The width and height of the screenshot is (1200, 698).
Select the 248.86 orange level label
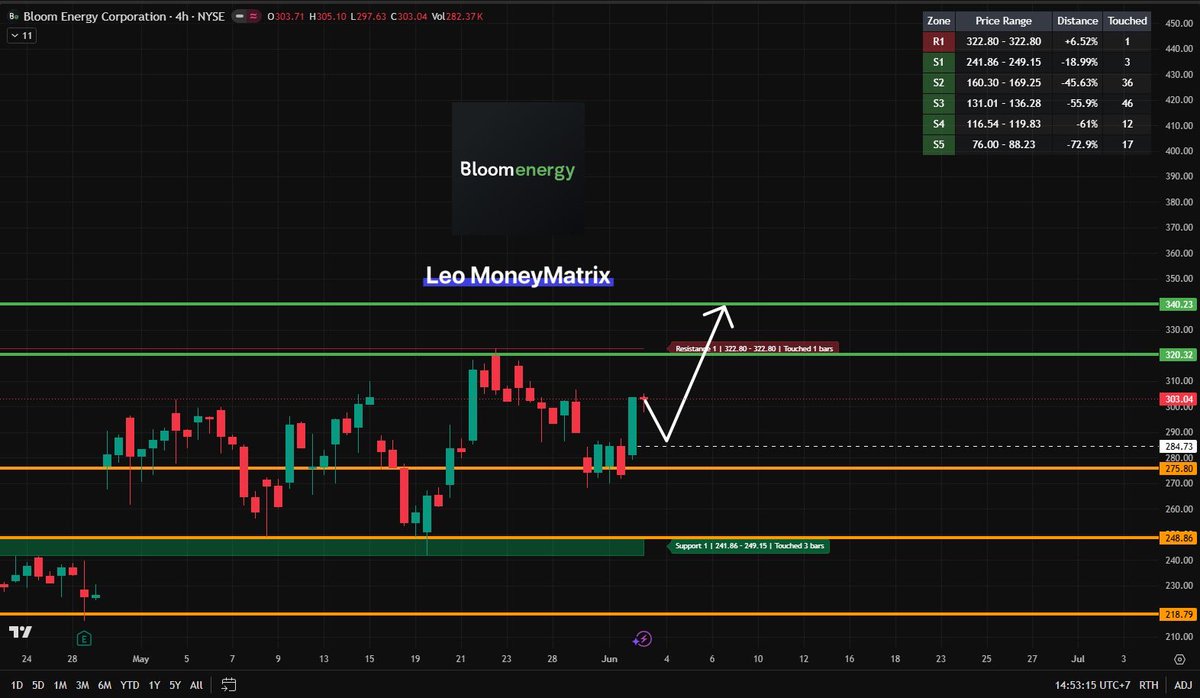tap(1178, 538)
